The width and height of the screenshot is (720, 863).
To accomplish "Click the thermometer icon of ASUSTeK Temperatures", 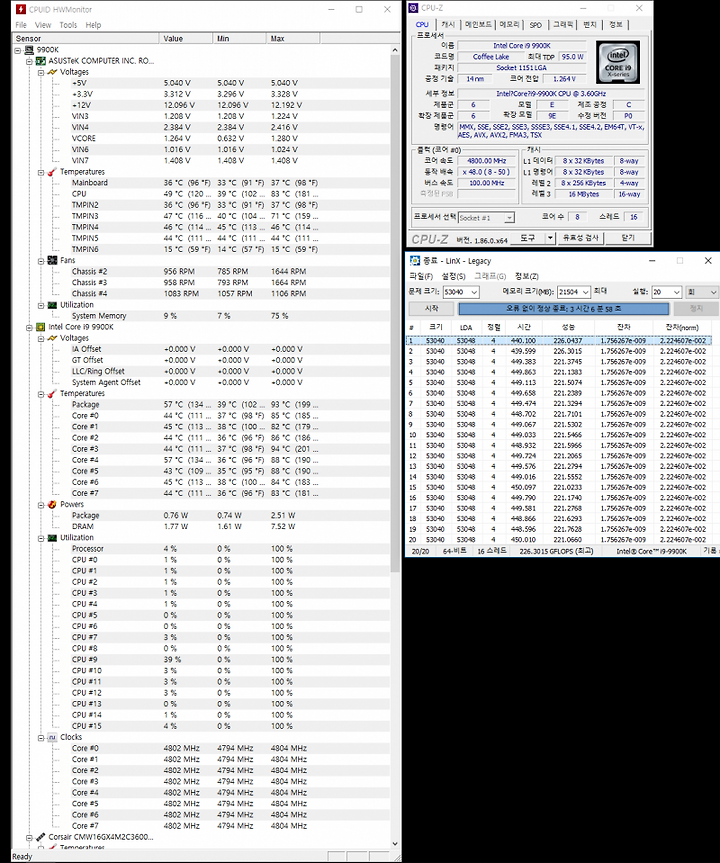I will point(52,172).
